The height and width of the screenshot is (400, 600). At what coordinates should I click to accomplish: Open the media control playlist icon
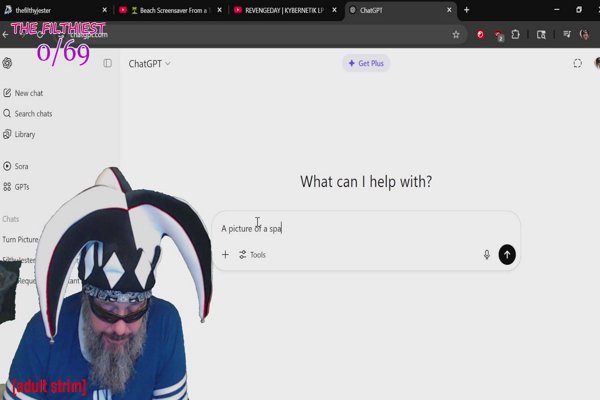567,34
